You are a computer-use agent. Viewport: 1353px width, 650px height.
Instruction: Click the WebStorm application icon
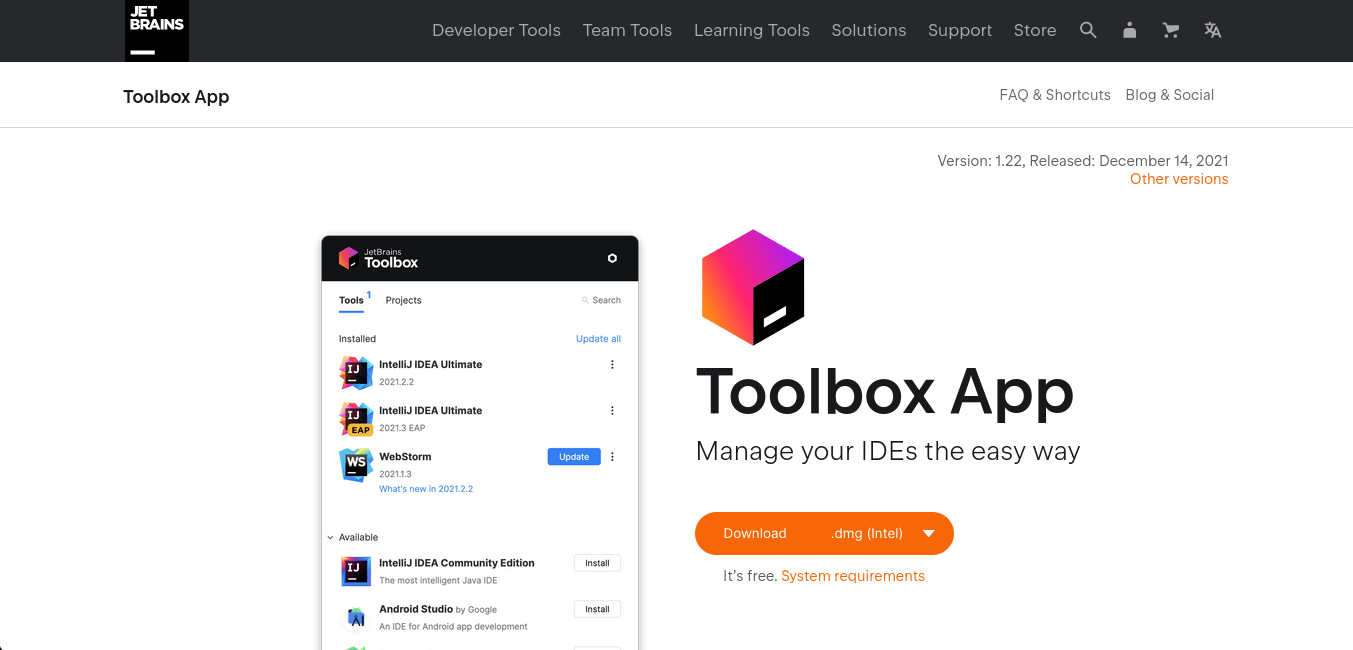pyautogui.click(x=355, y=463)
